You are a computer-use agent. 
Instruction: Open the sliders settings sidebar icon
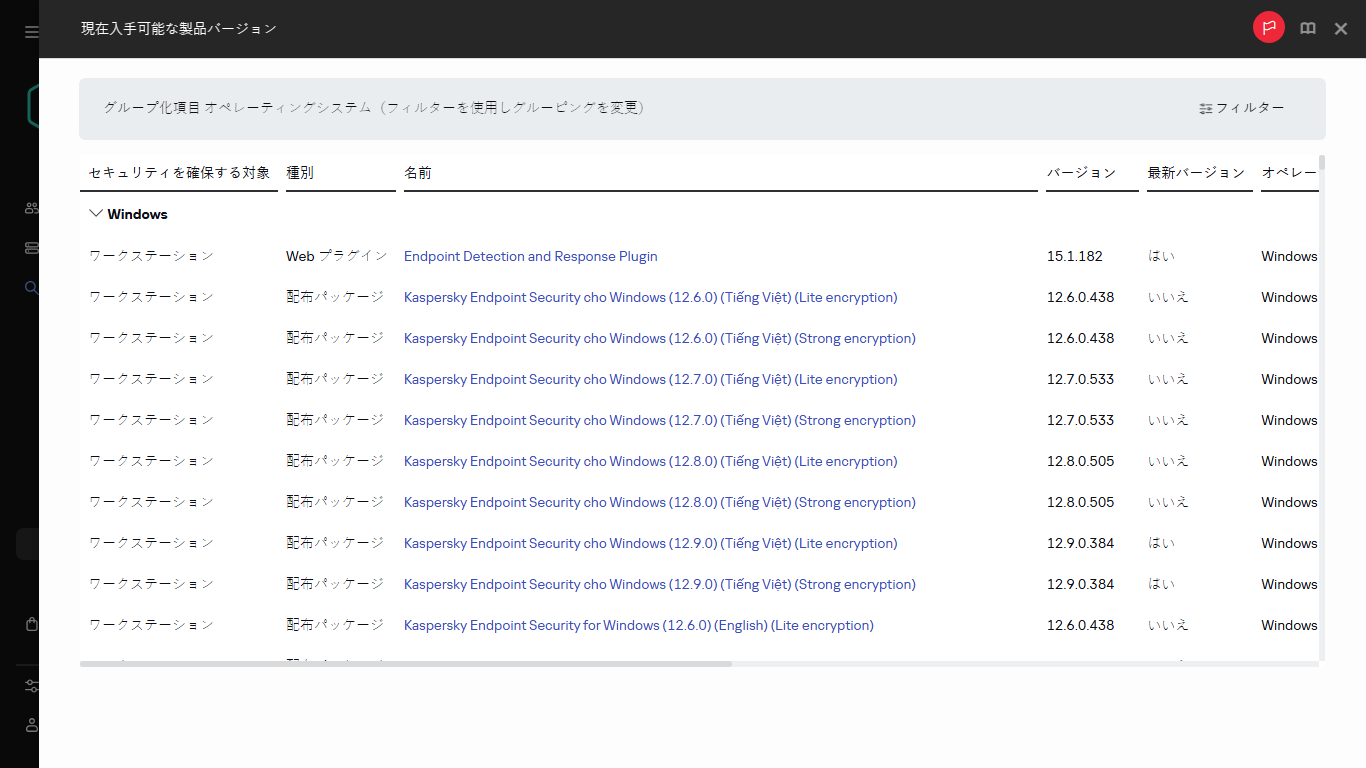pos(32,686)
